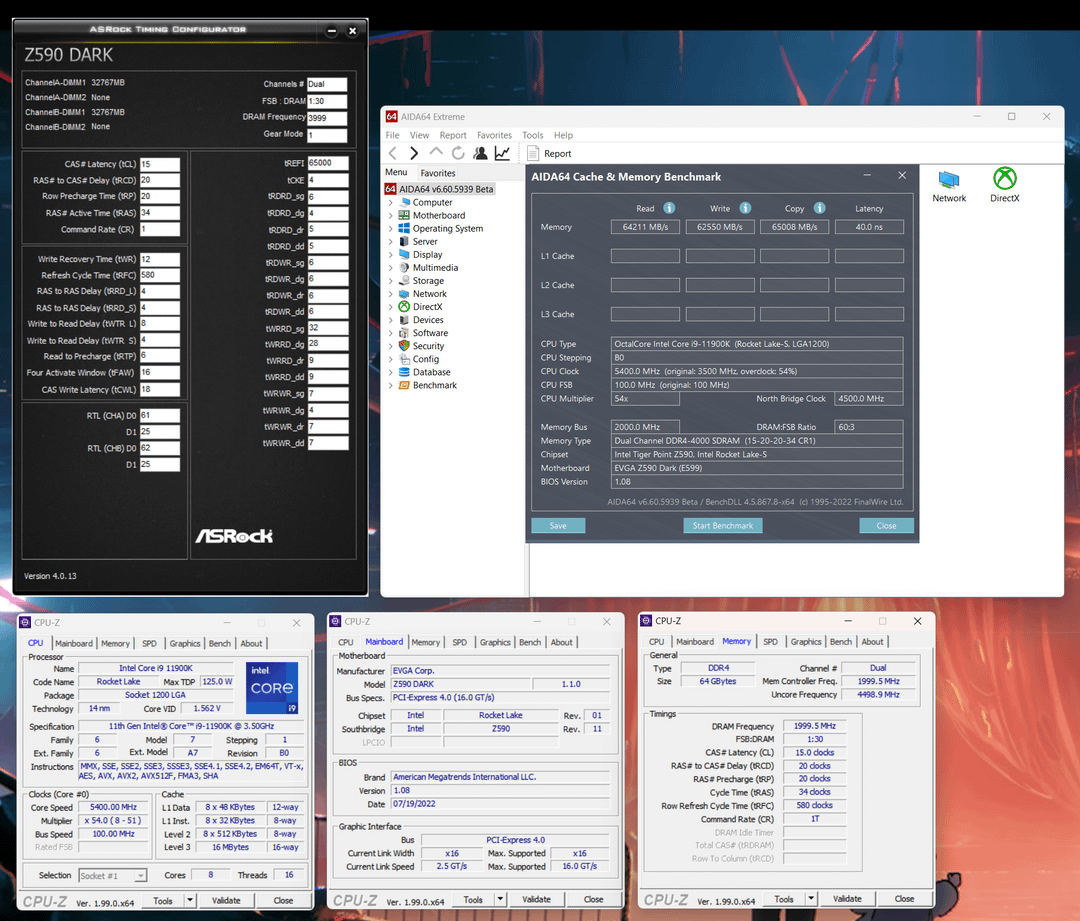Open the Socket #1 selection dropdown in CPU-Z
The image size is (1080, 921).
pos(140,876)
